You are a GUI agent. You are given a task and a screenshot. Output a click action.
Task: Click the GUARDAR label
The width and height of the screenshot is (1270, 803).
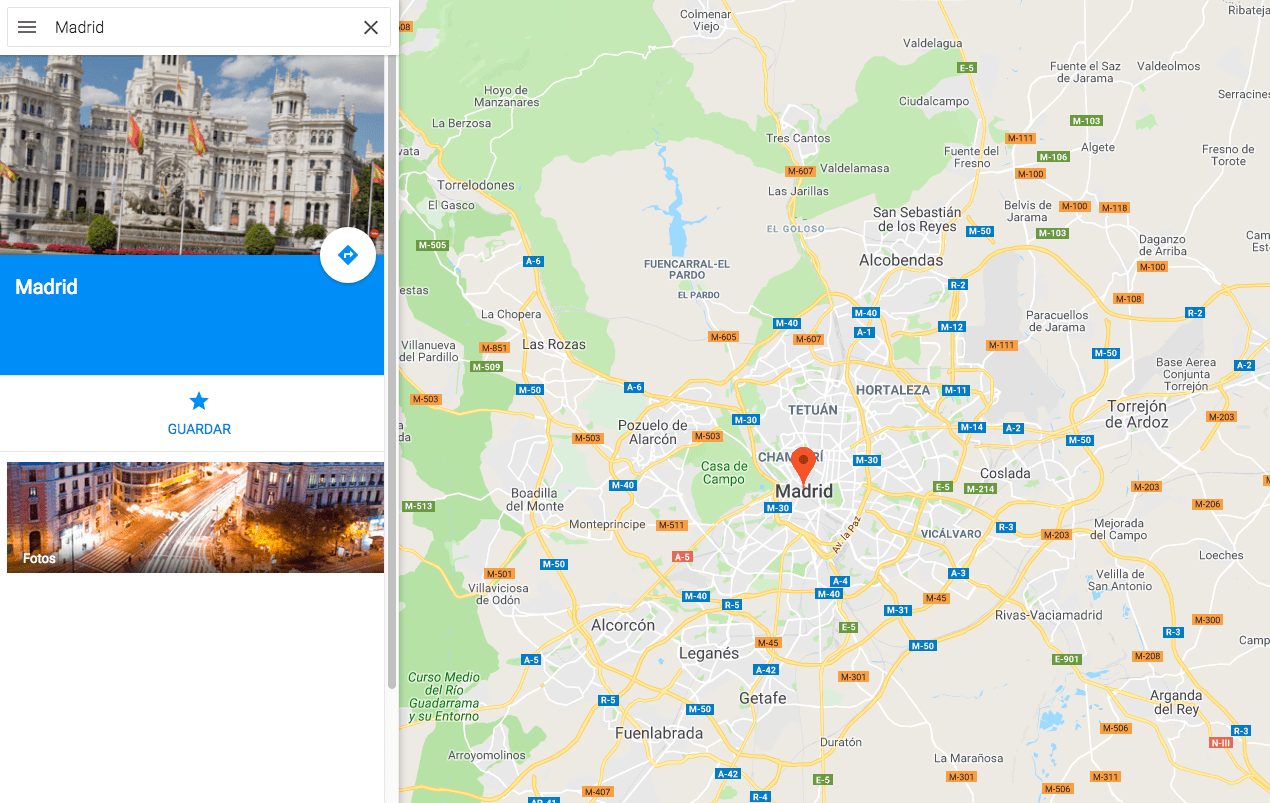[x=199, y=429]
